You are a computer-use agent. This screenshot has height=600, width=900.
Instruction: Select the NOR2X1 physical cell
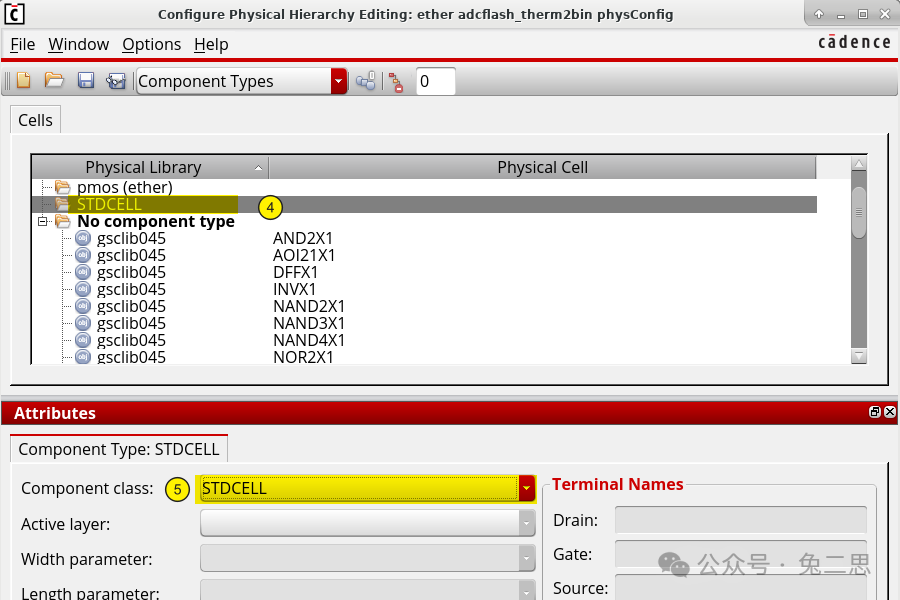(303, 357)
